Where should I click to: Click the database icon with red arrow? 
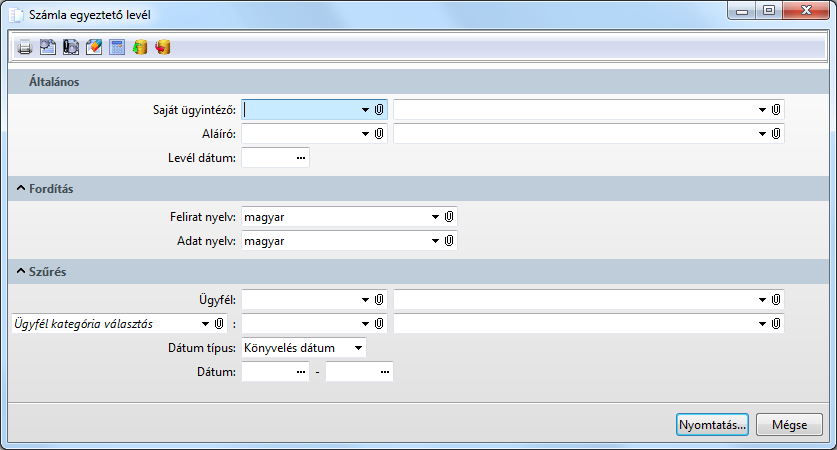click(x=163, y=47)
